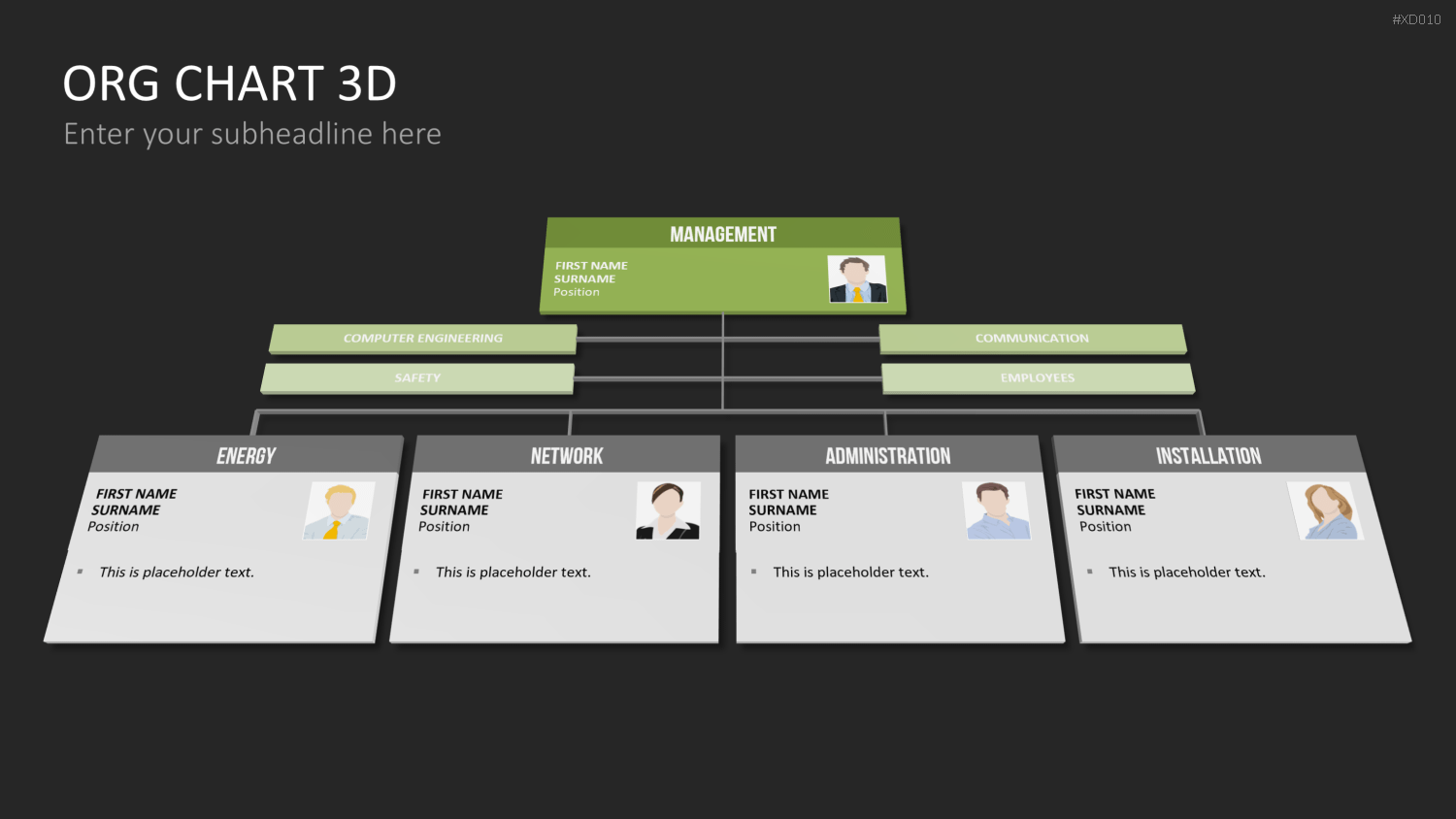
Task: Click the SAFETY box
Action: tap(417, 378)
